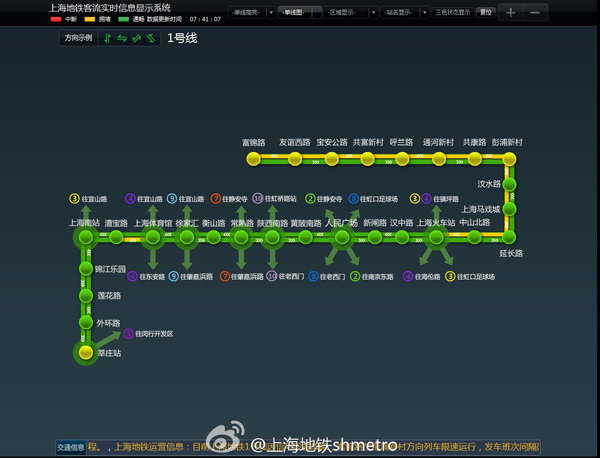600x458 pixels.
Task: Click line 4 circle toward 海伦路
Action: click(408, 276)
